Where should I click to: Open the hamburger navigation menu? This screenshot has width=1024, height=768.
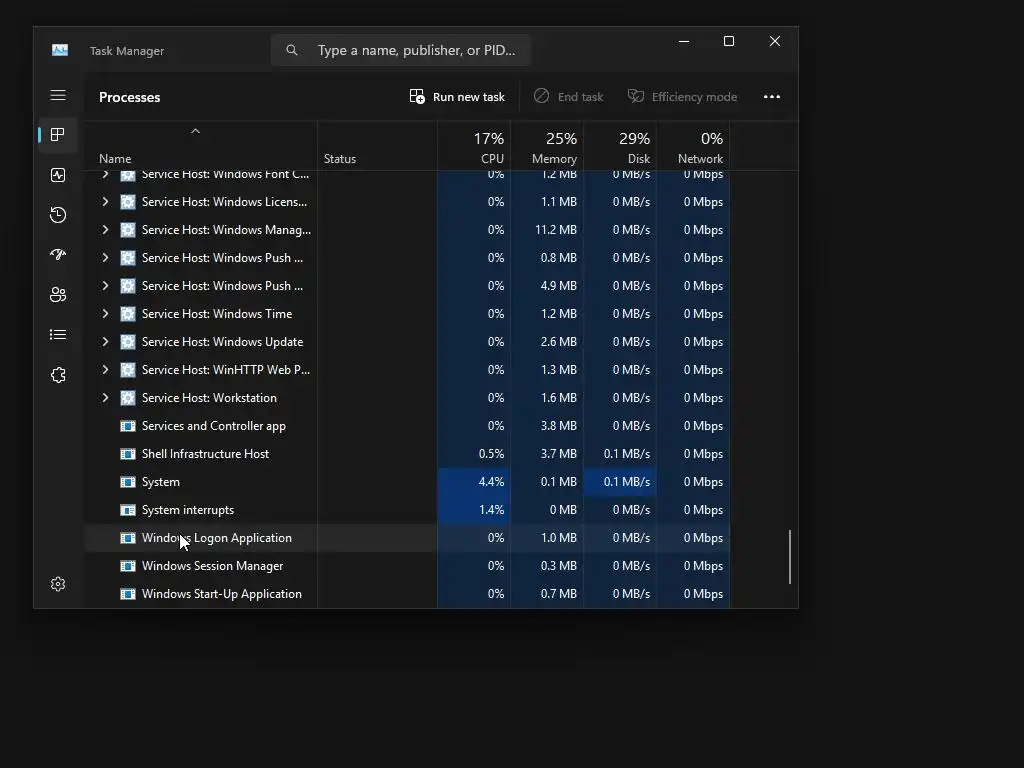(x=57, y=95)
